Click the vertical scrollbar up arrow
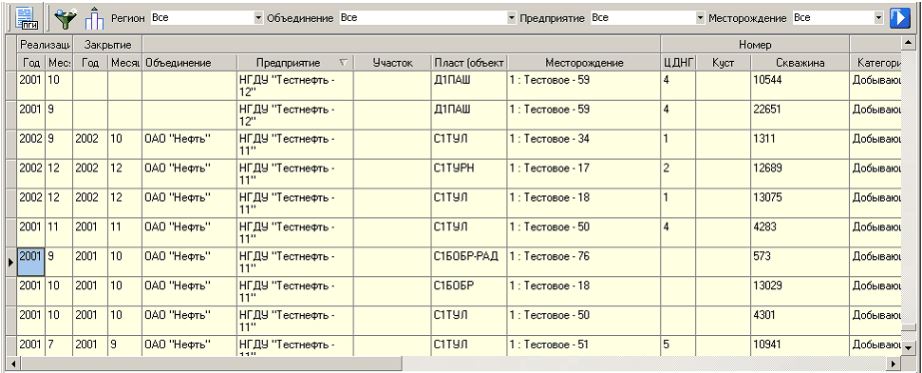Image resolution: width=922 pixels, height=373 pixels. pyautogui.click(x=908, y=43)
